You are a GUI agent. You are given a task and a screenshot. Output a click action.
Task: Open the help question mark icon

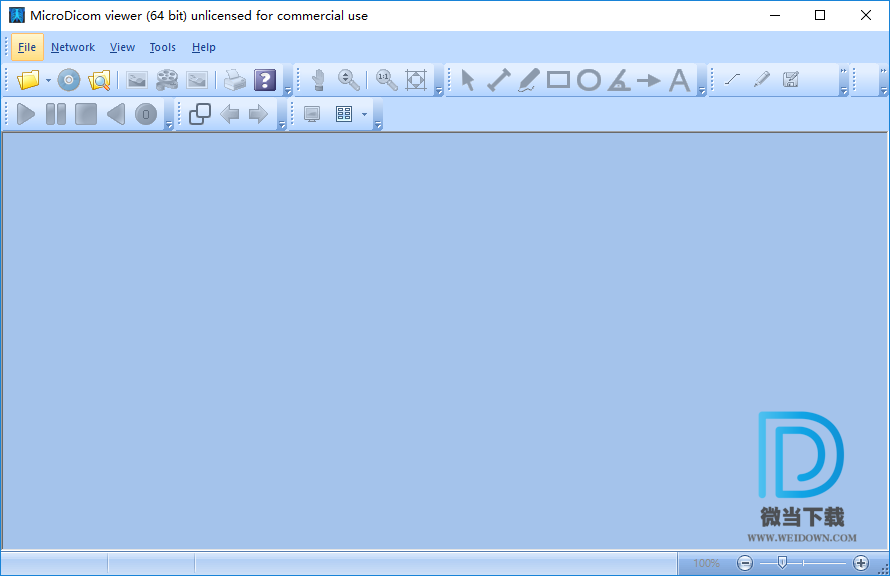(x=264, y=80)
